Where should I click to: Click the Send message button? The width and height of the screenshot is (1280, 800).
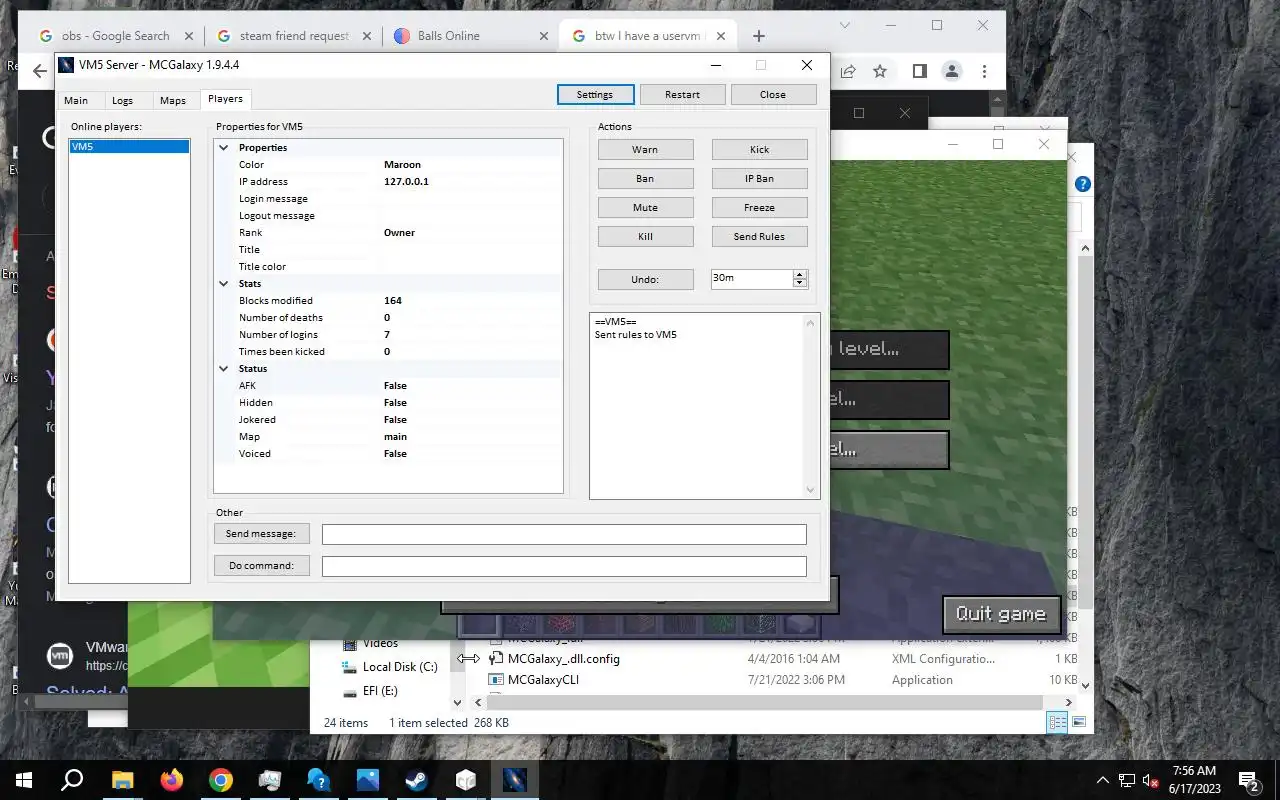pyautogui.click(x=261, y=534)
